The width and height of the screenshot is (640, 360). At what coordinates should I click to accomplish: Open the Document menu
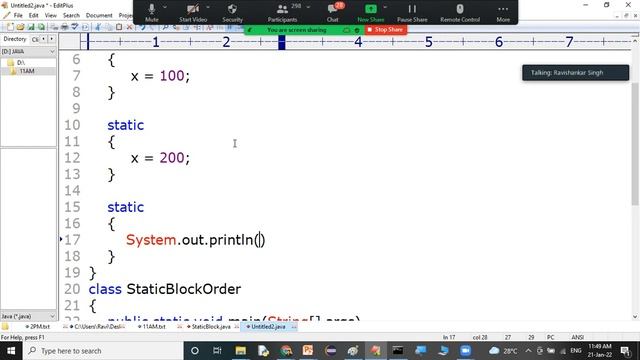99,16
